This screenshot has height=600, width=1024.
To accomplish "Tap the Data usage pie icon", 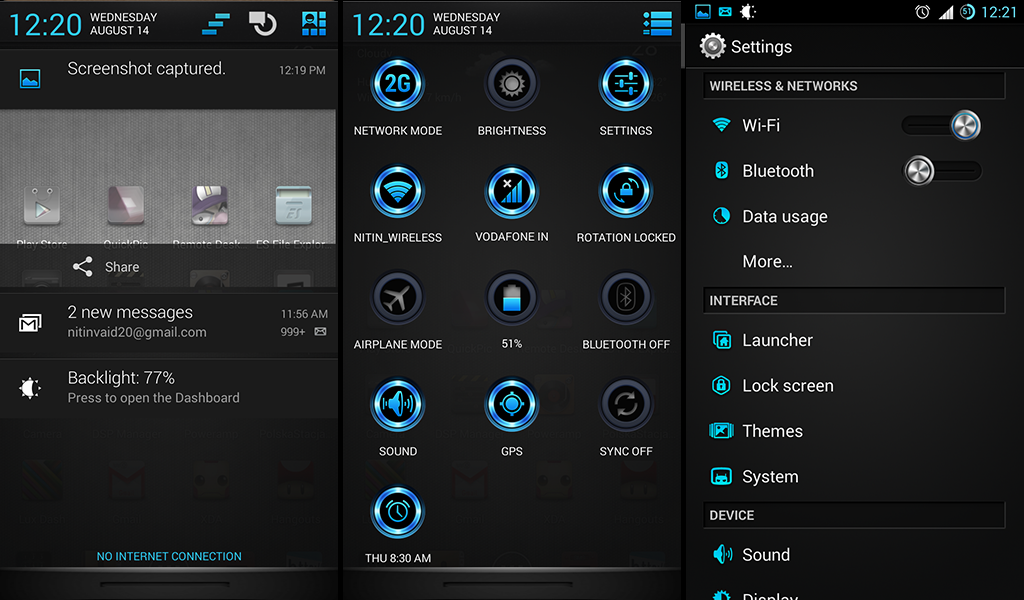I will [722, 216].
